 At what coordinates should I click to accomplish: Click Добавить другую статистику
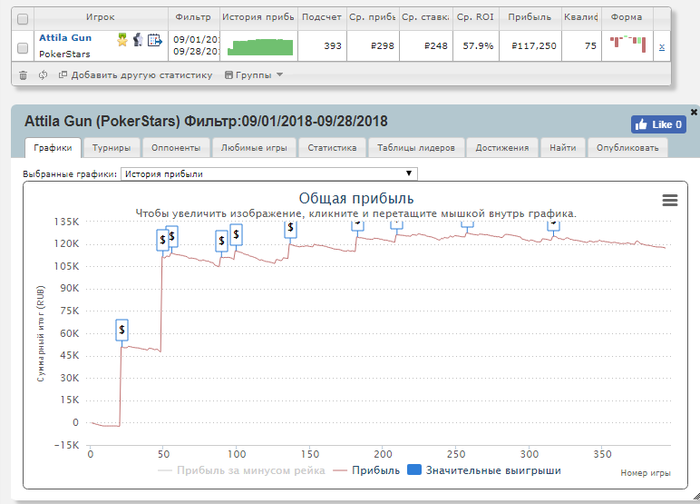coord(136,75)
